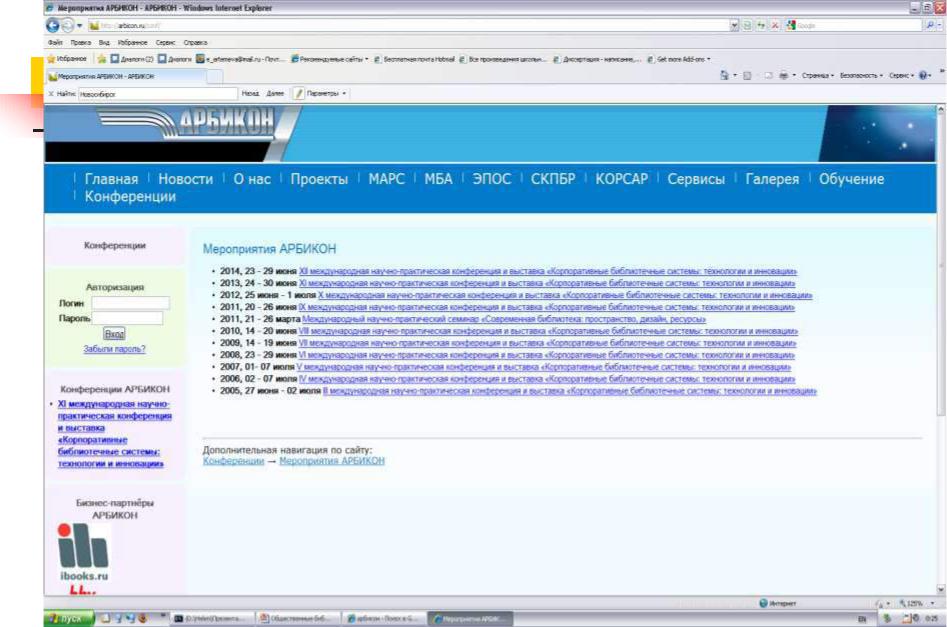This screenshot has height=627, width=947.
Task: Click into the Логин input field
Action: [130, 303]
